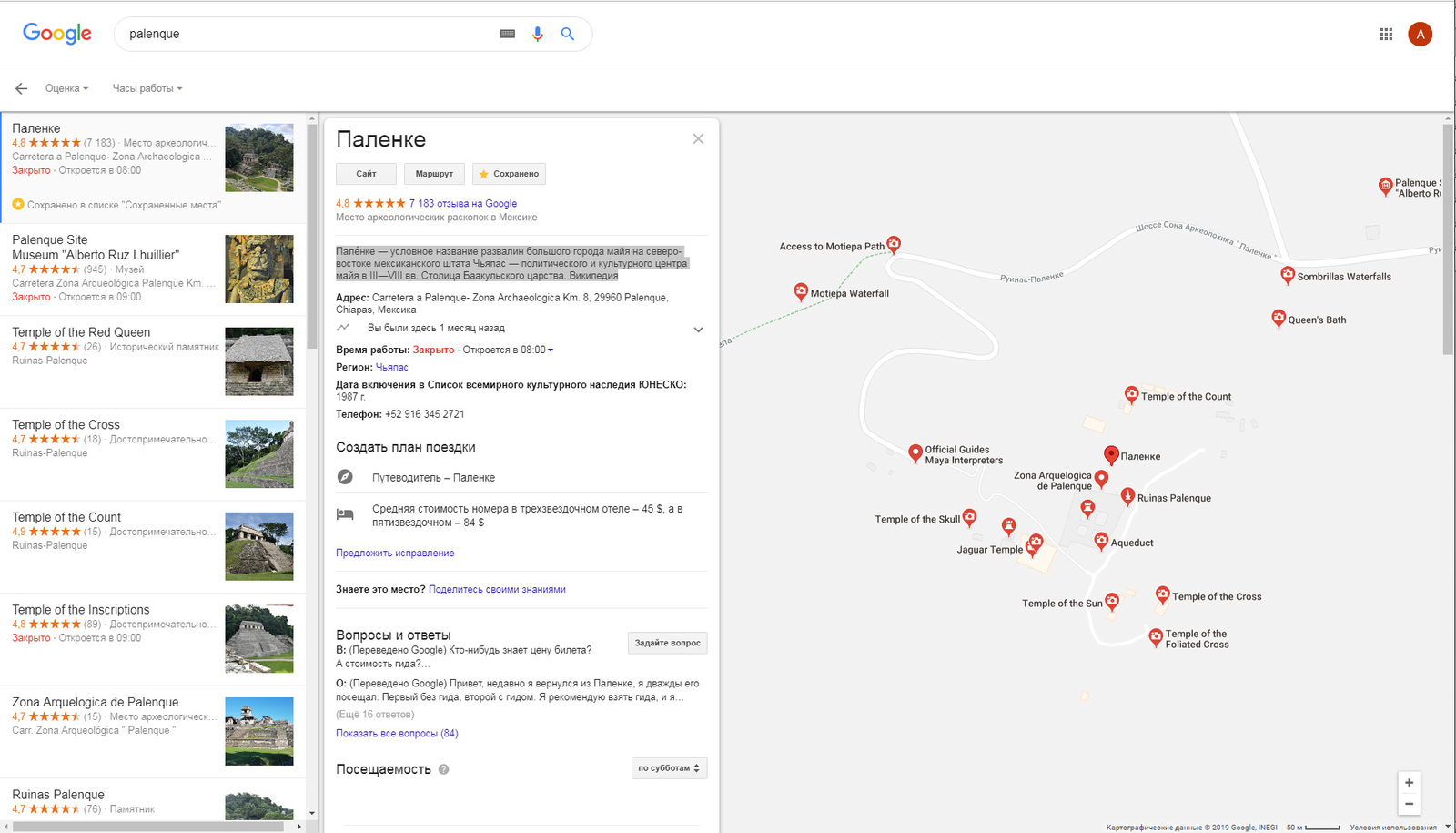
Task: Select the Sombrillas Waterfalls map marker
Action: coord(1288,274)
